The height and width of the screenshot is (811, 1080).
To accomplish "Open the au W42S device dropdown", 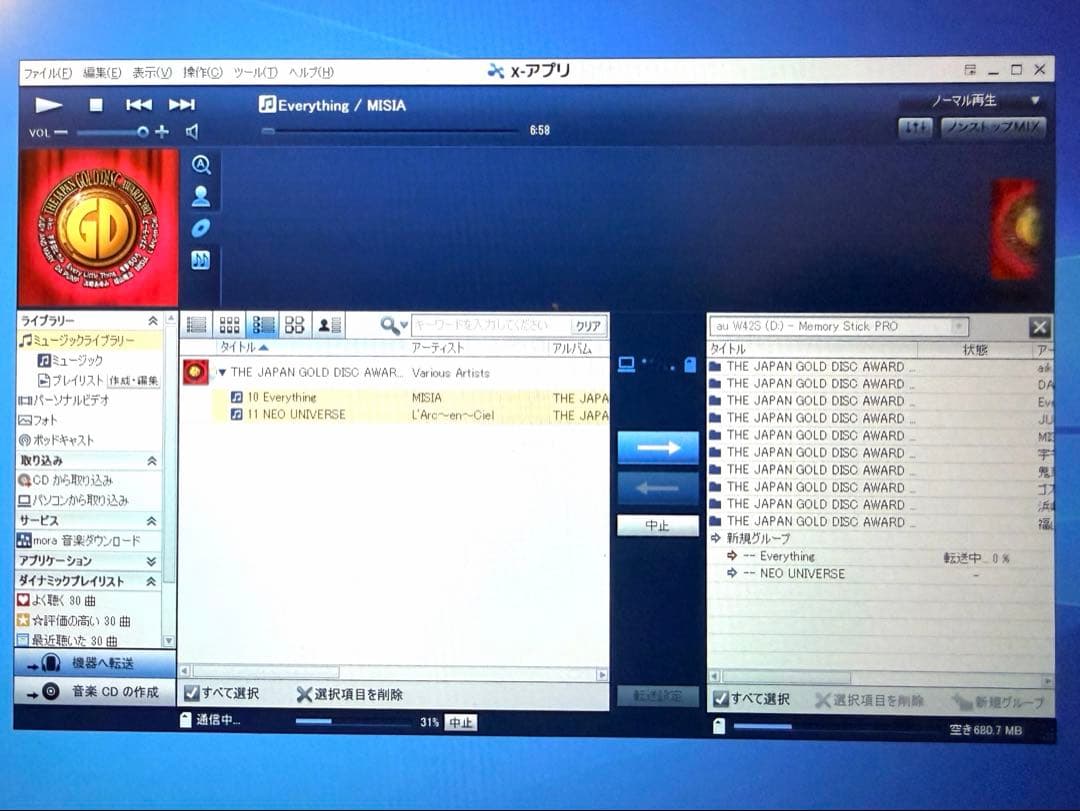I will coord(838,327).
